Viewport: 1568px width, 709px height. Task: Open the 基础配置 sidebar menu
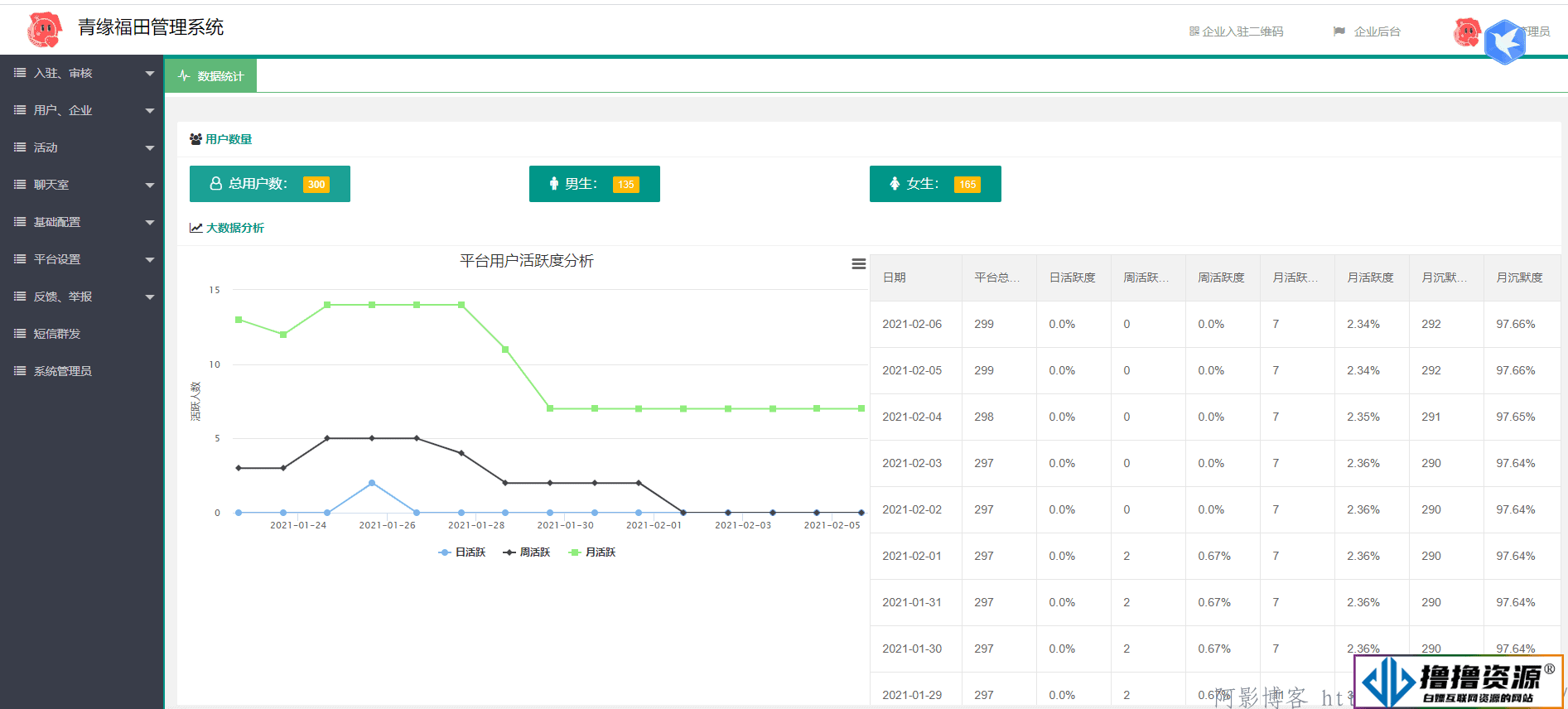pyautogui.click(x=82, y=222)
